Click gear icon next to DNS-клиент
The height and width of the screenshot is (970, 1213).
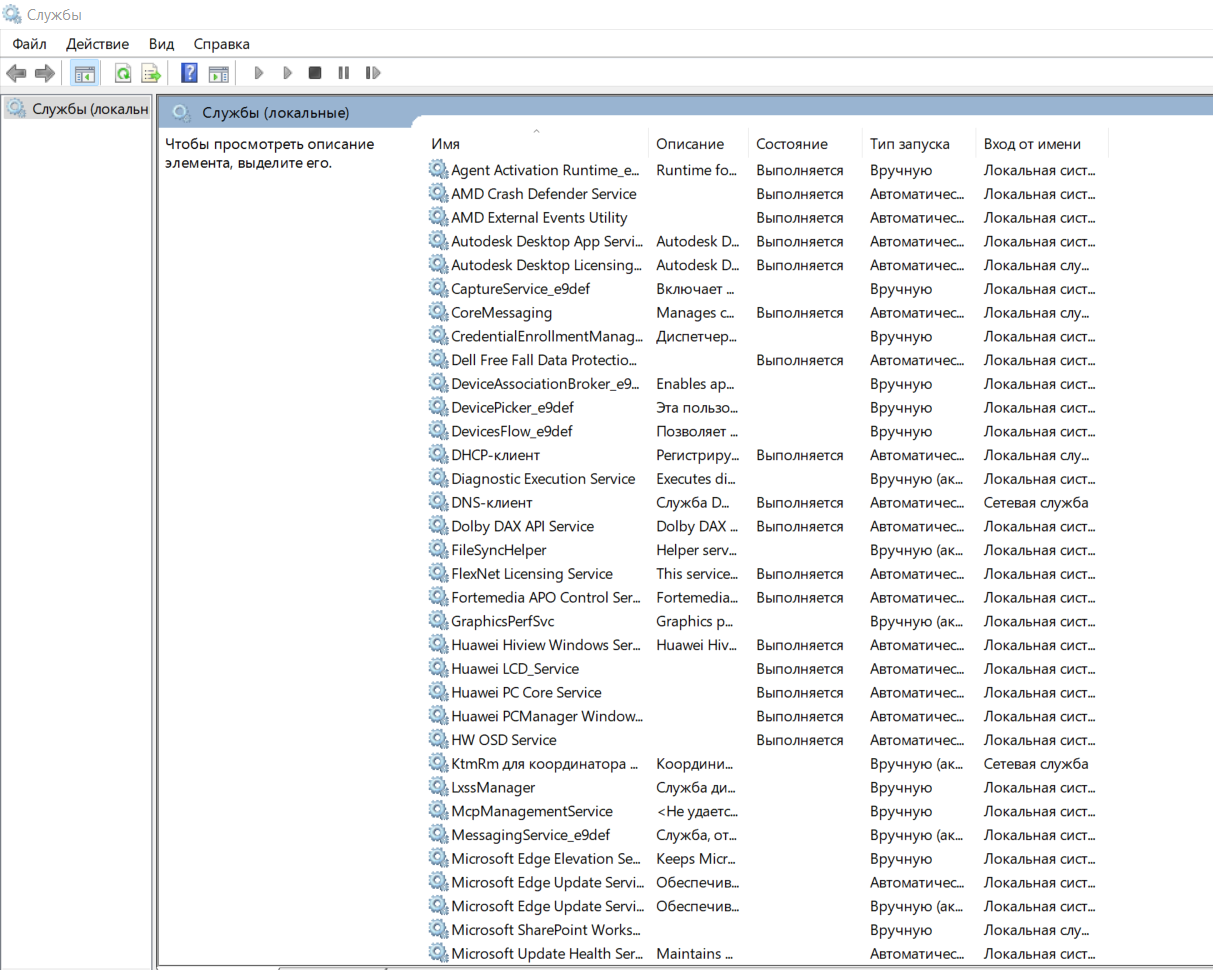coord(438,502)
